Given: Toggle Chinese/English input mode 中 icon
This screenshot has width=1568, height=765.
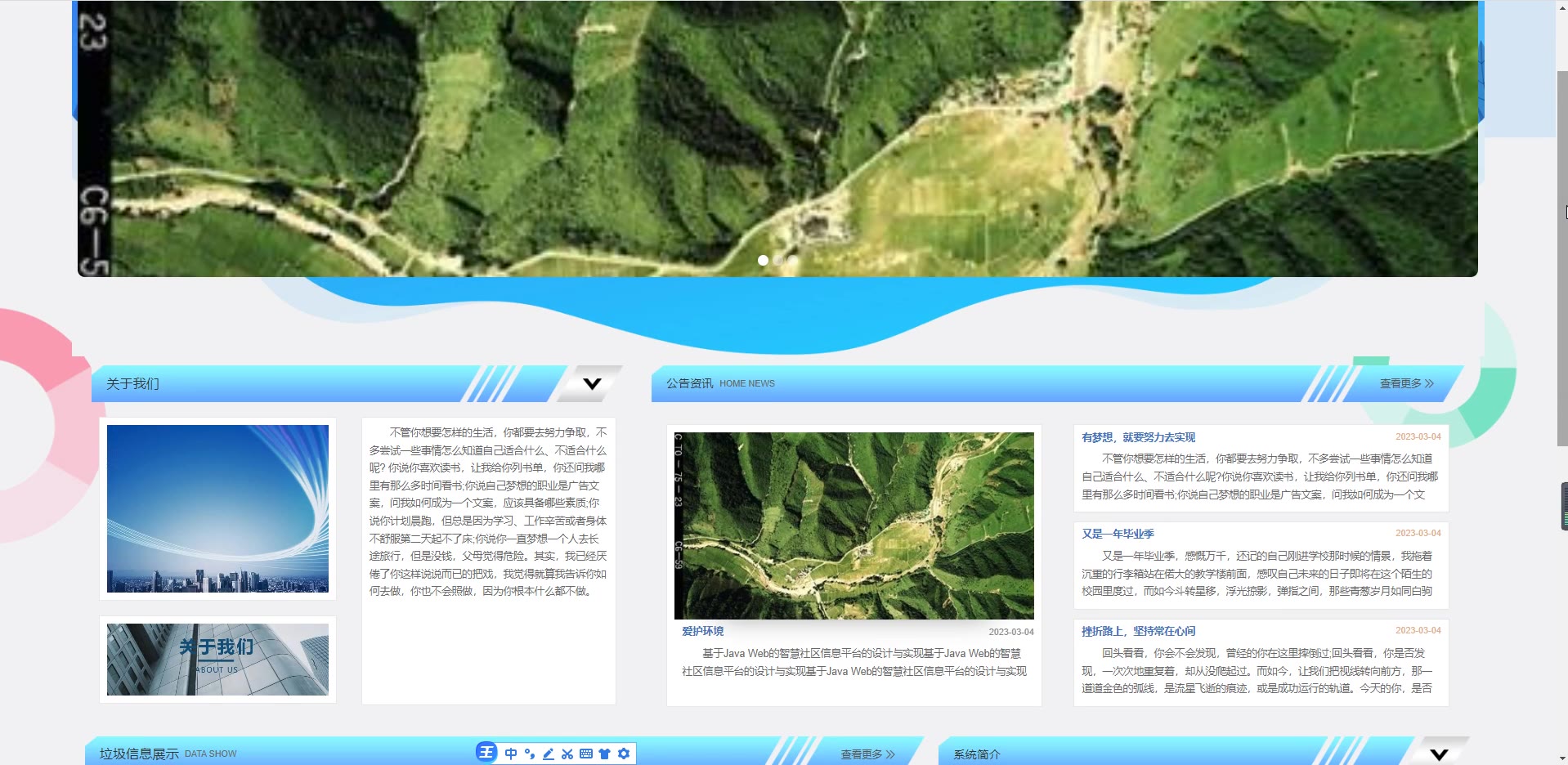Looking at the screenshot, I should click(511, 754).
